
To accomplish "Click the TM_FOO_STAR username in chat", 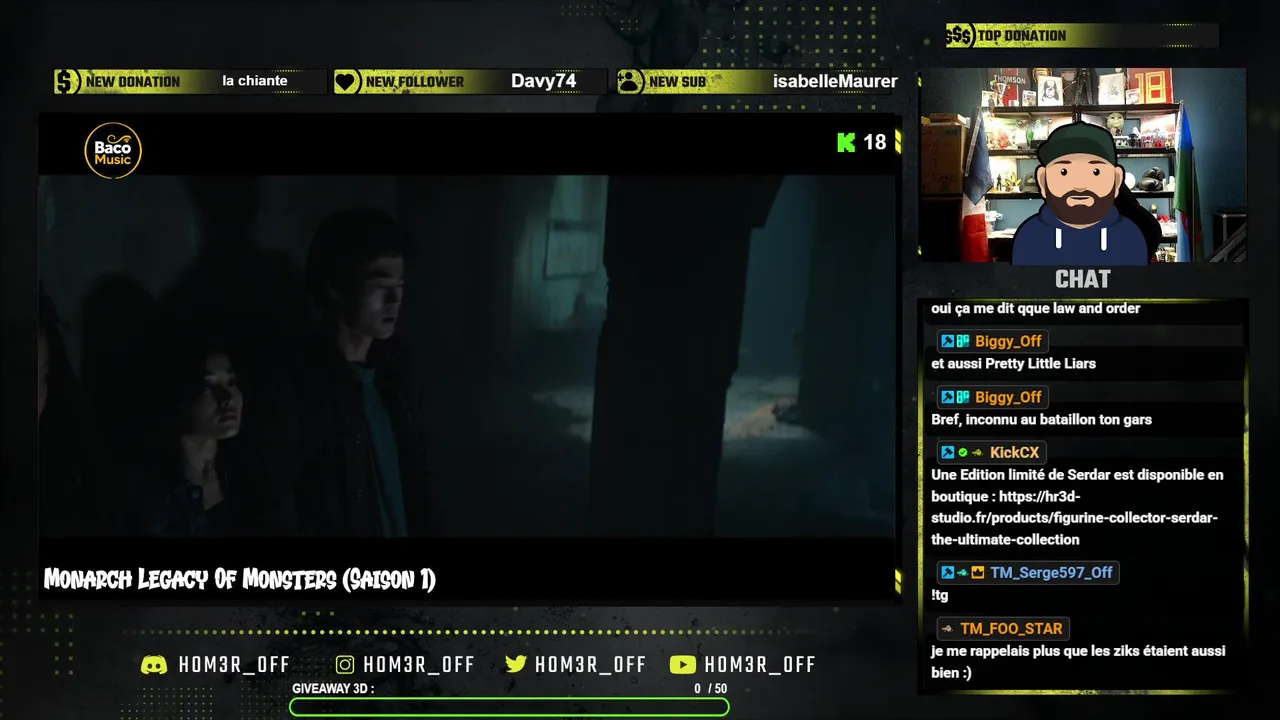I will click(x=1011, y=629).
